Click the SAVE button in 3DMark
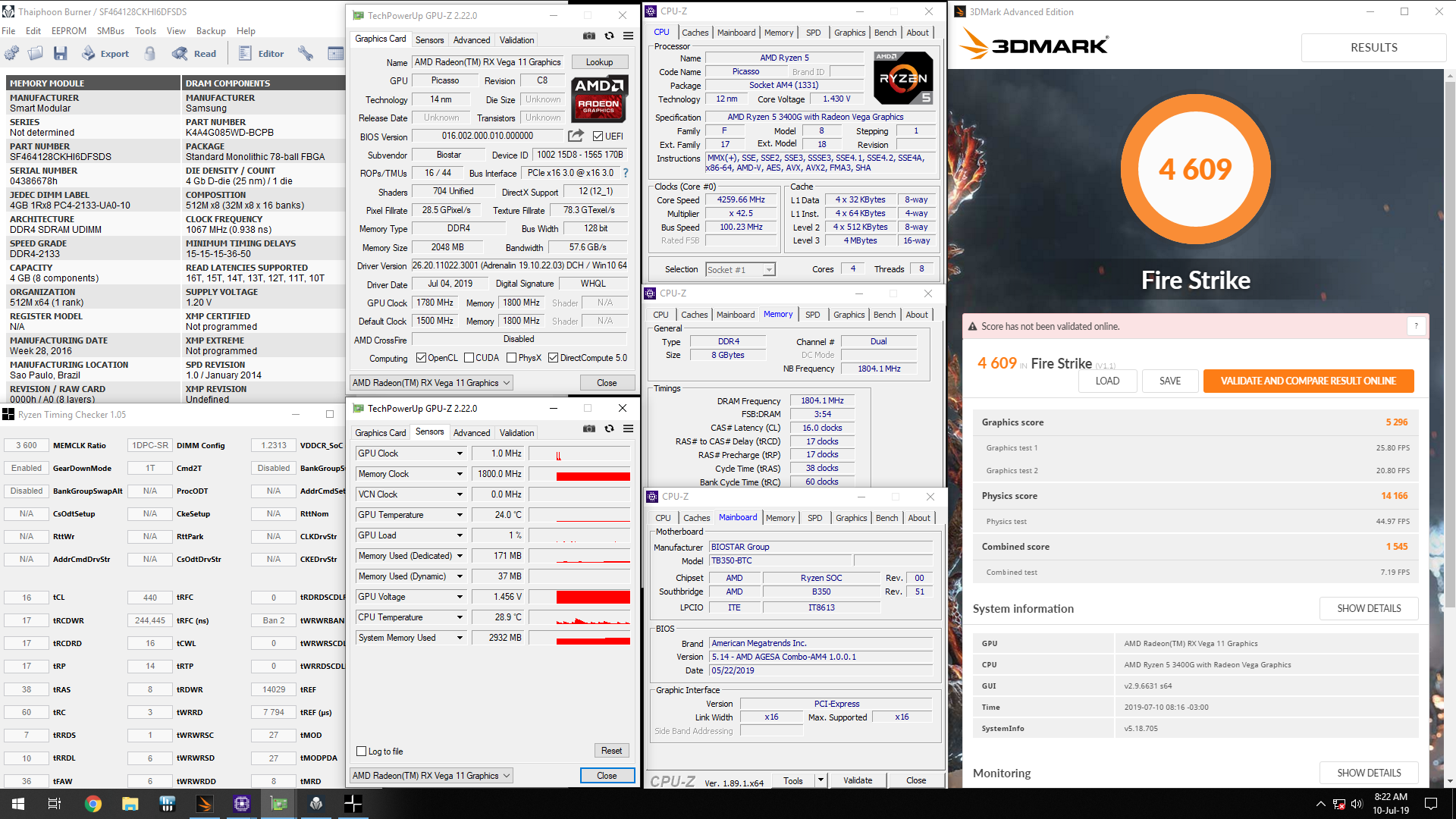 click(x=1170, y=381)
